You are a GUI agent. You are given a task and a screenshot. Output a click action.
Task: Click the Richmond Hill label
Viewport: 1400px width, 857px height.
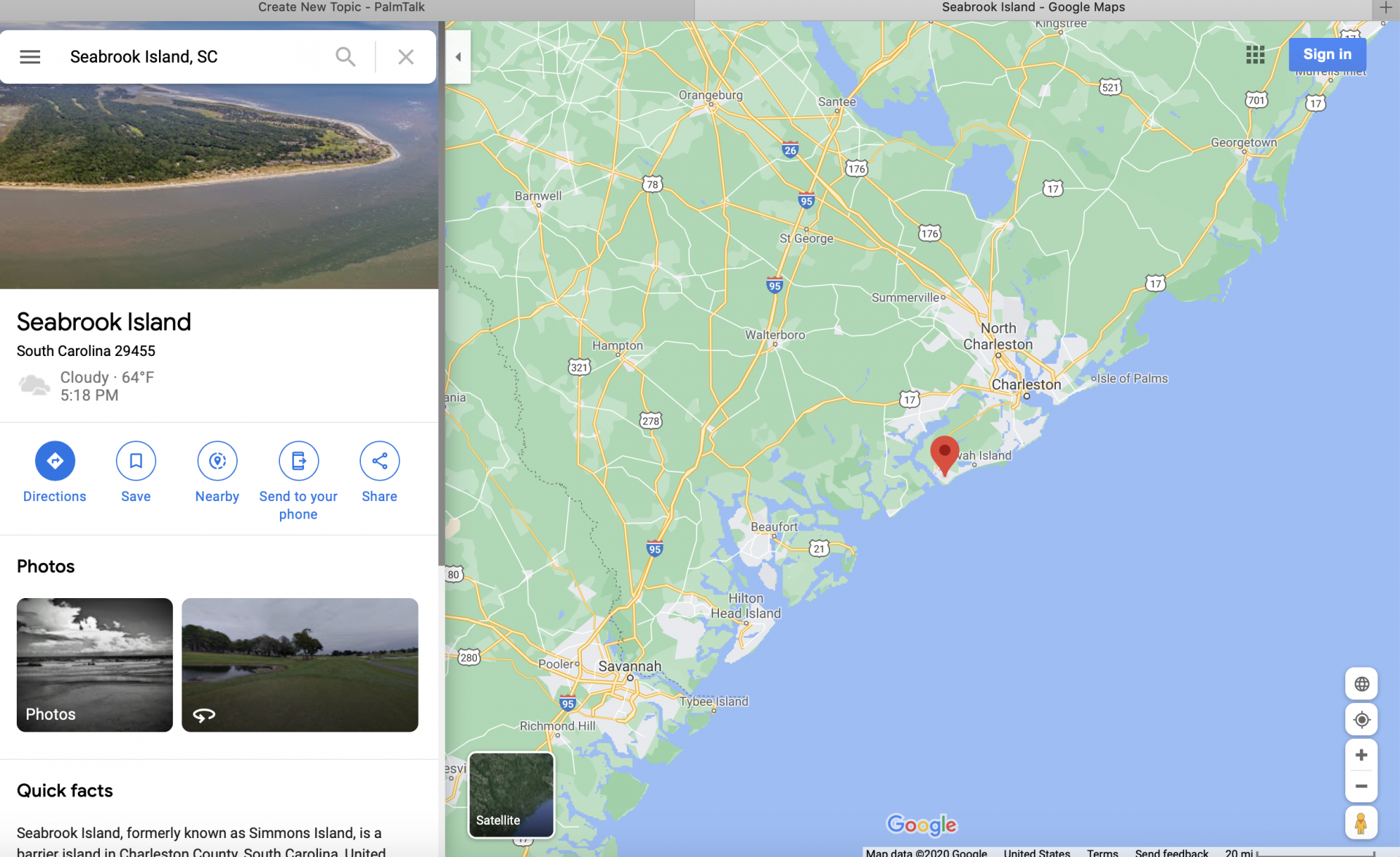pyautogui.click(x=557, y=726)
